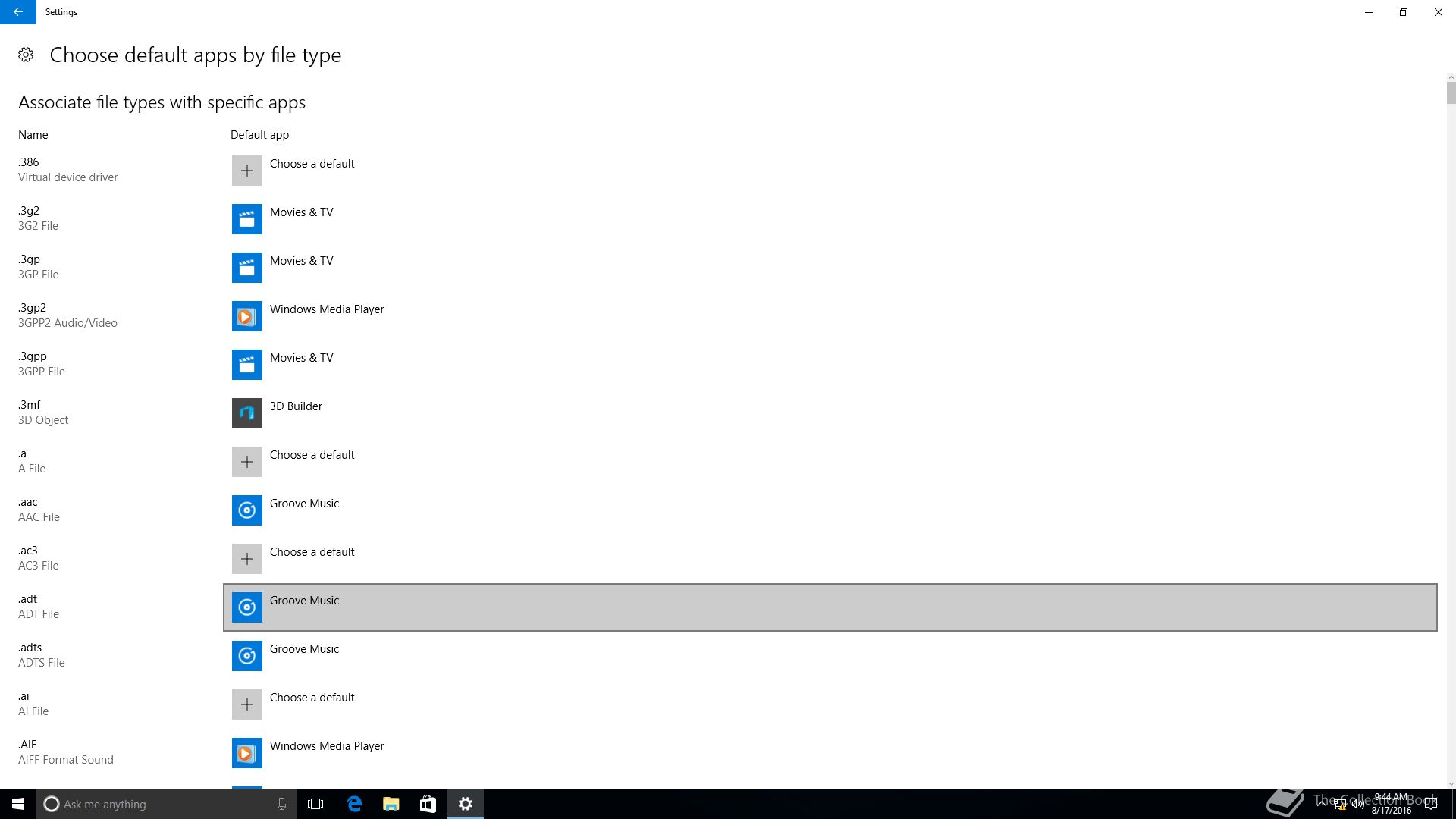Click the plus icon for .a file type
The width and height of the screenshot is (1456, 819).
pos(246,462)
